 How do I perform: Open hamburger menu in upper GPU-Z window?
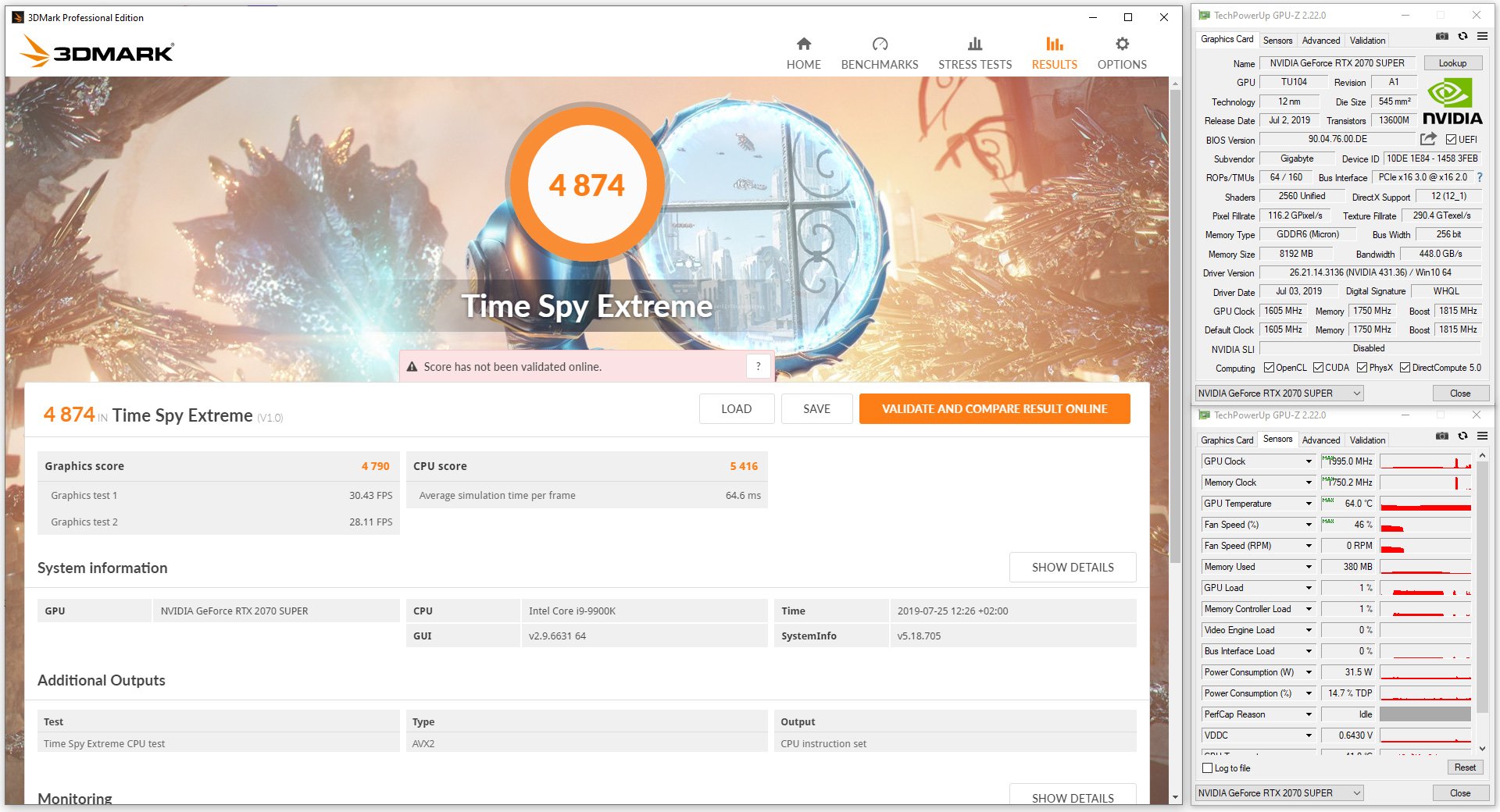[1482, 37]
